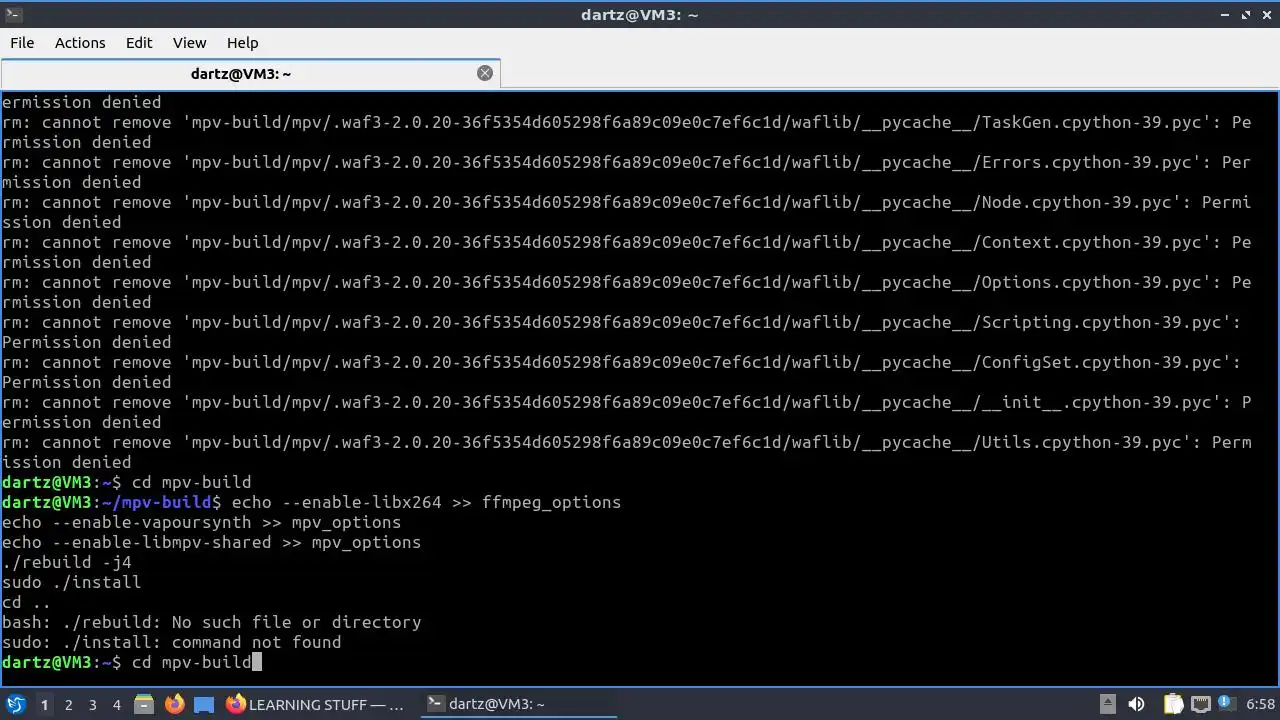
Task: Click the 'cd ..' line
Action: (x=26, y=602)
